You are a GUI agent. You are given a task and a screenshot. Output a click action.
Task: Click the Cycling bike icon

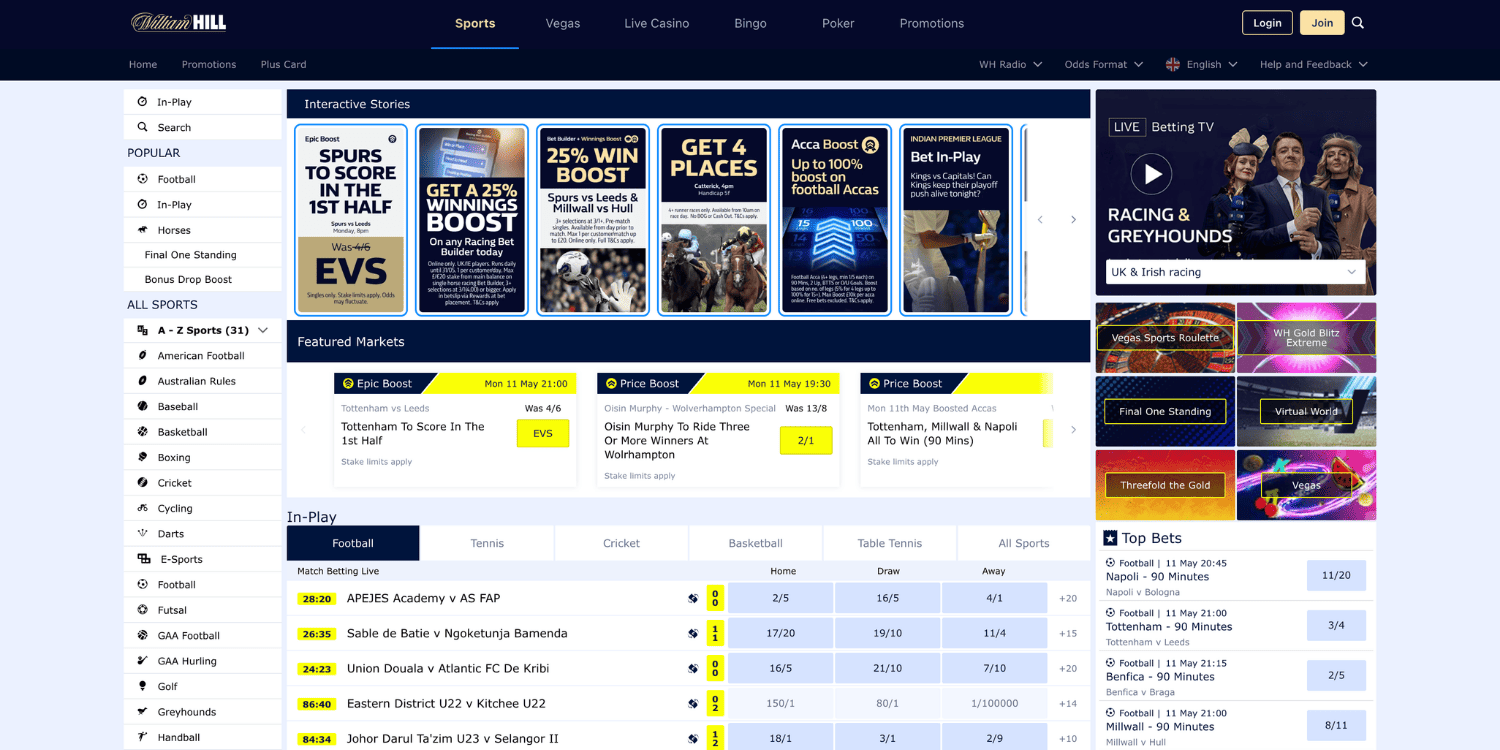[x=142, y=508]
